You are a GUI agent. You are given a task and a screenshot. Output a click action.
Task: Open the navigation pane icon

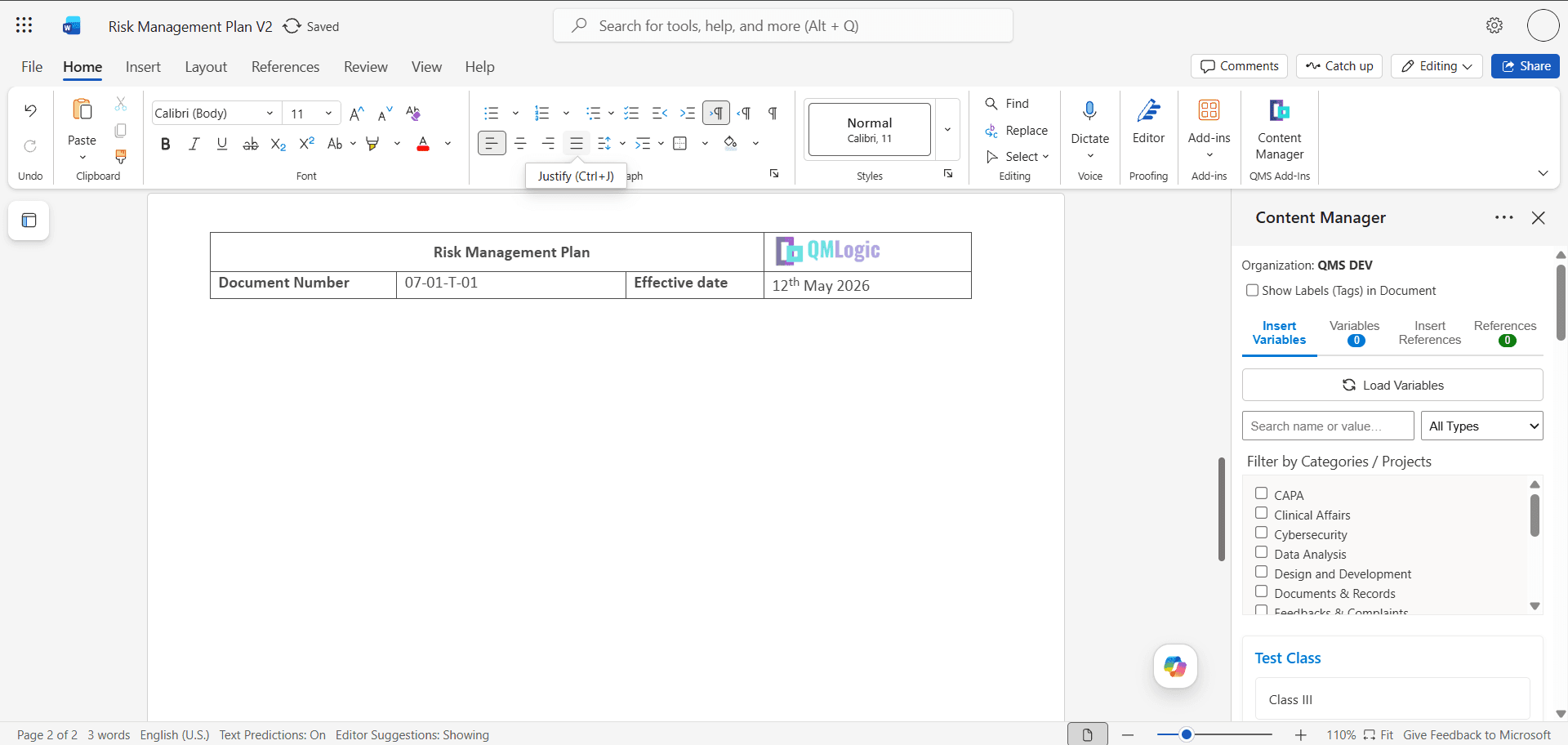click(29, 221)
